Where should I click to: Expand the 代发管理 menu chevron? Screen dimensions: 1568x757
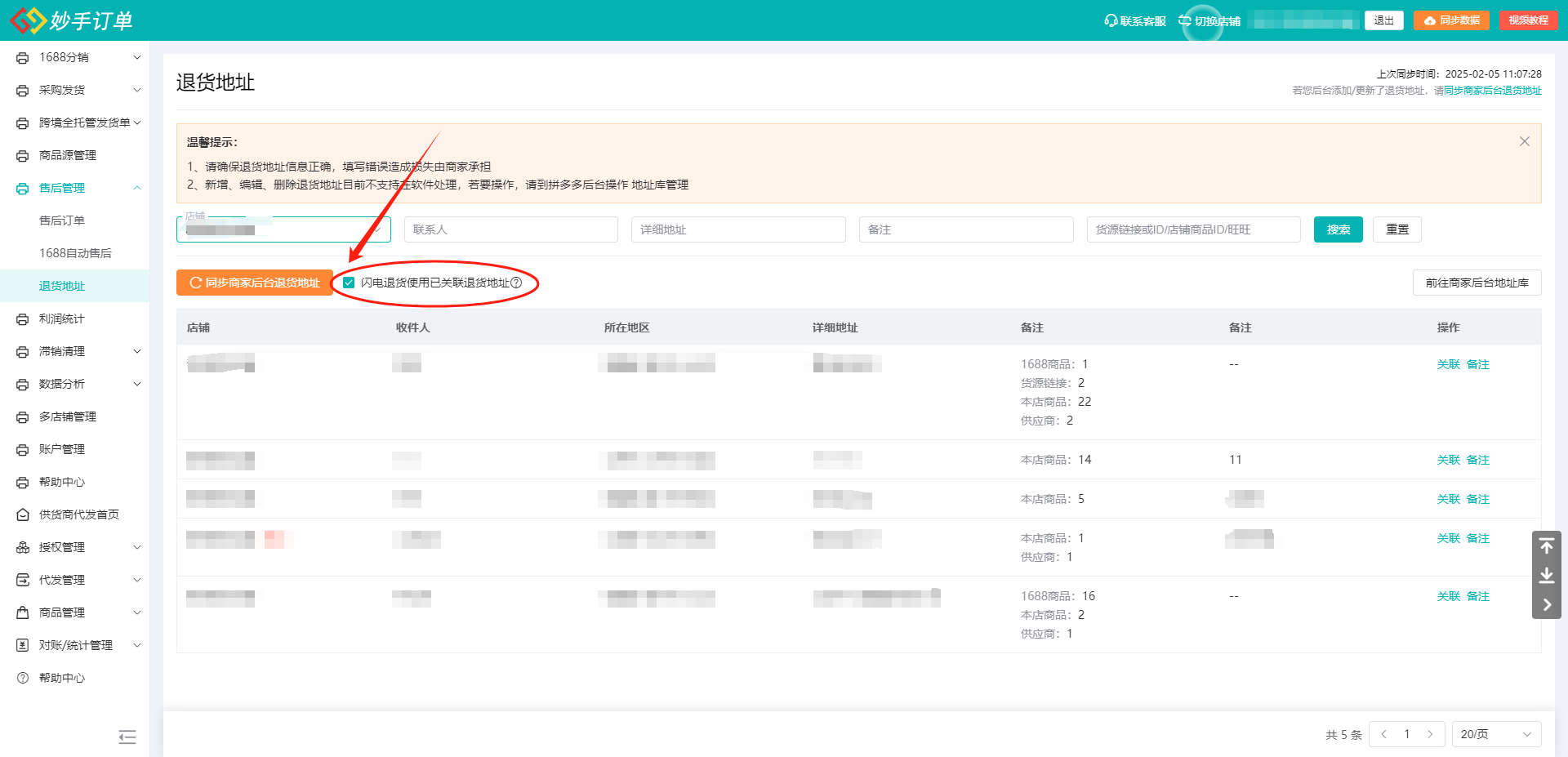pos(137,580)
